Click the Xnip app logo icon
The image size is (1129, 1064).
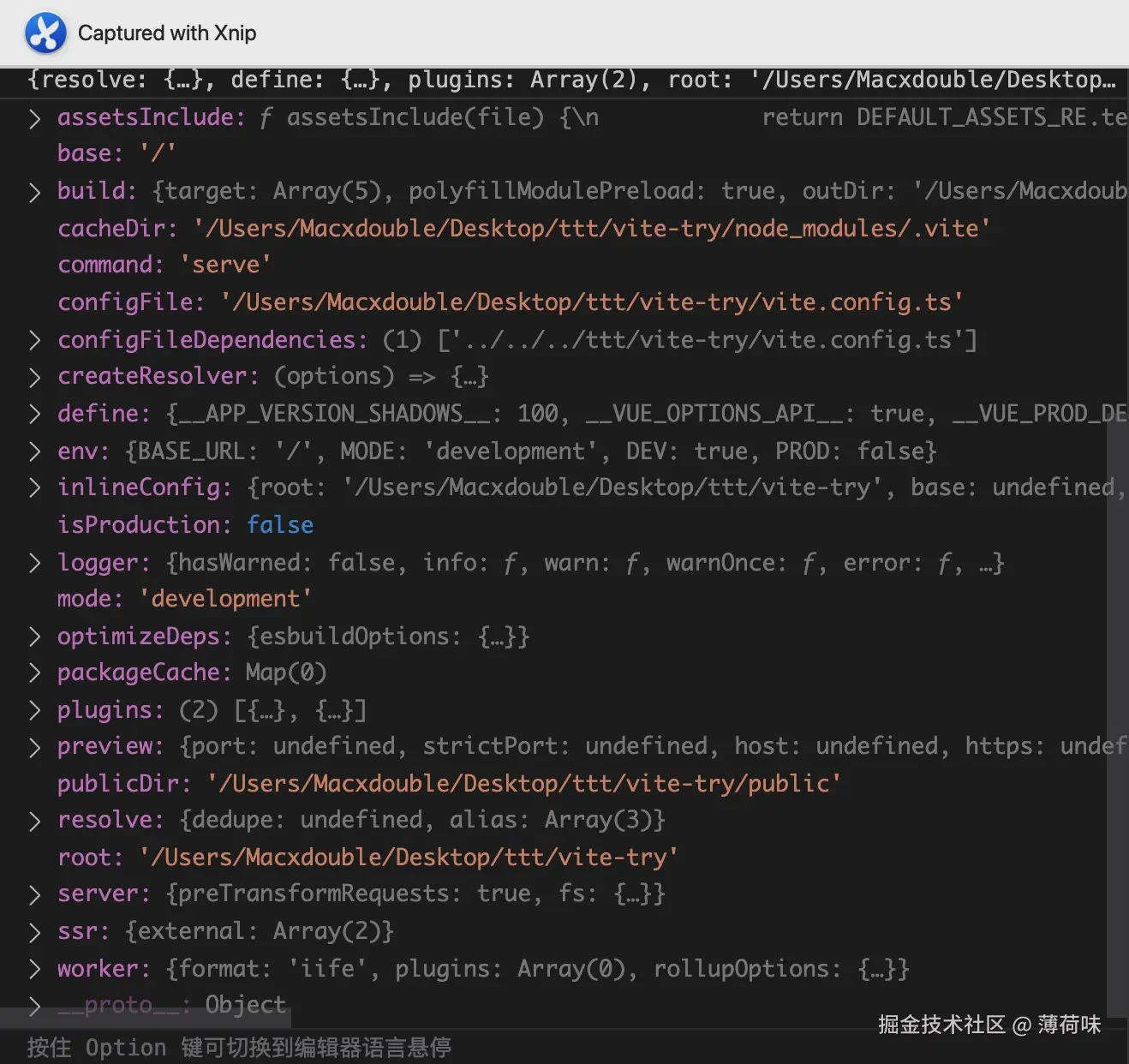[x=45, y=33]
